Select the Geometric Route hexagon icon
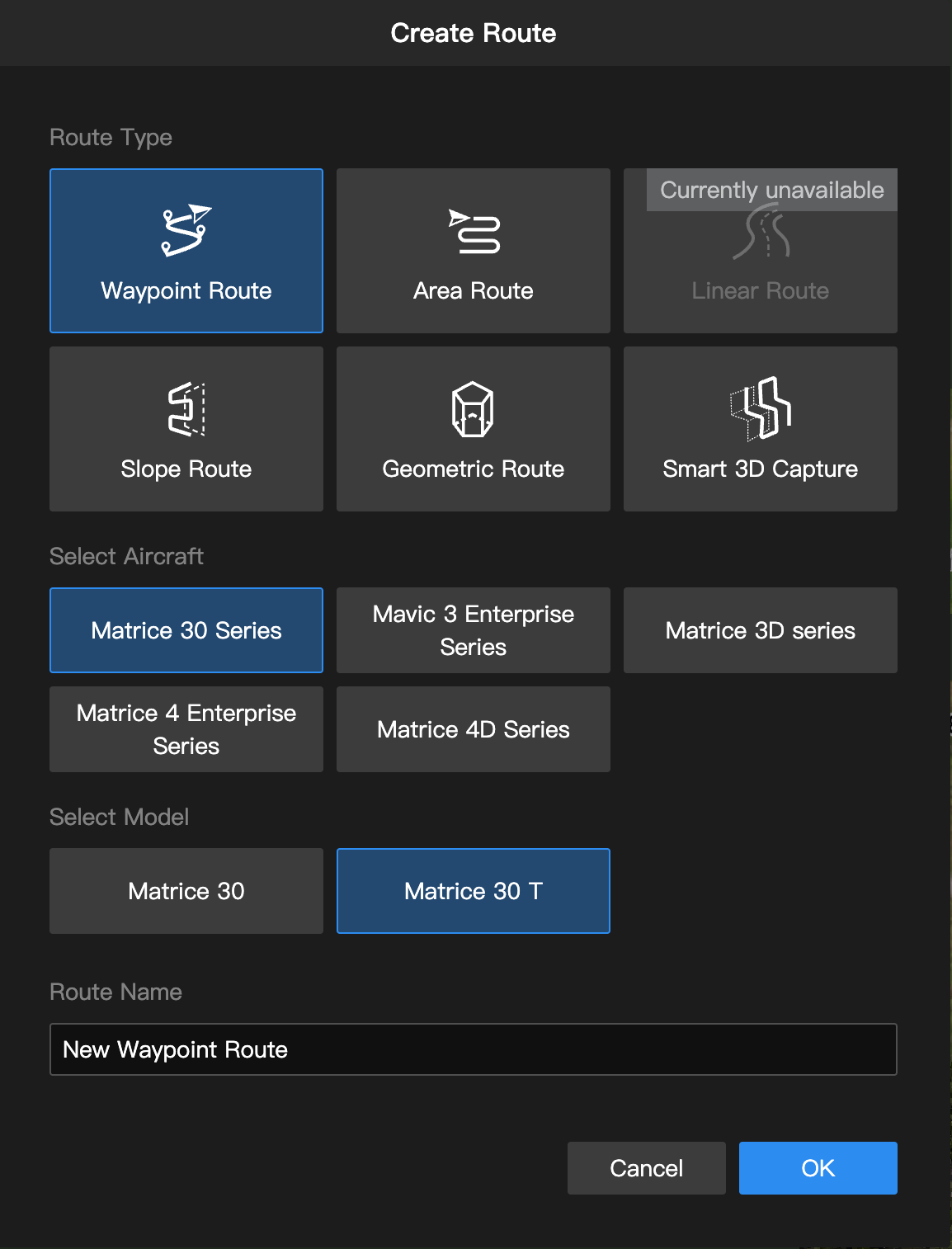 point(473,409)
